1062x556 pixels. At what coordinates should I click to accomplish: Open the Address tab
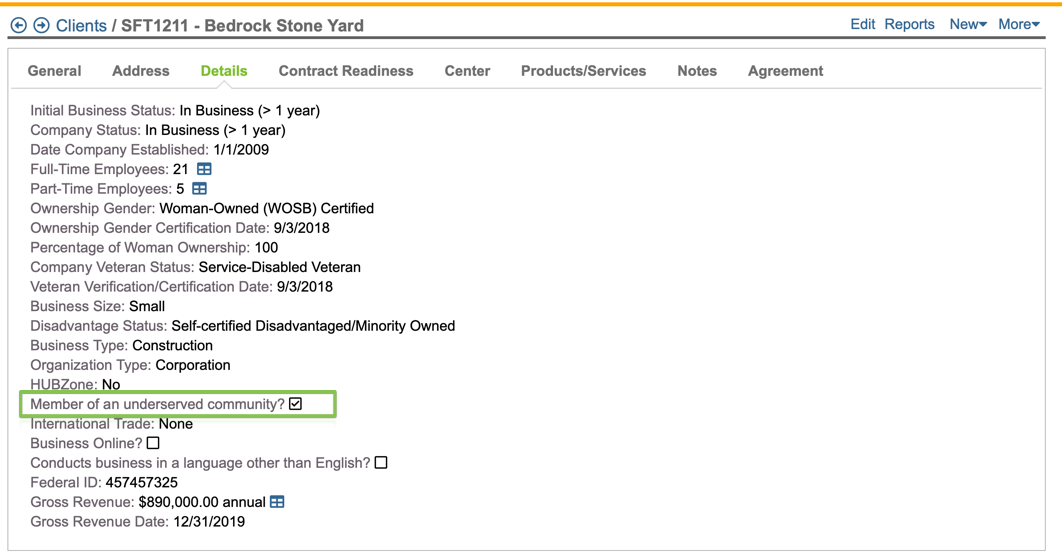click(x=141, y=71)
